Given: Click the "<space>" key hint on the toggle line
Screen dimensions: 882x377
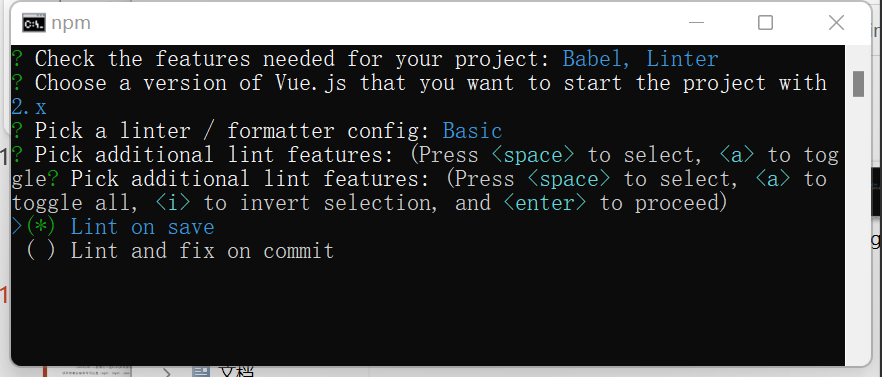Looking at the screenshot, I should pos(569,179).
